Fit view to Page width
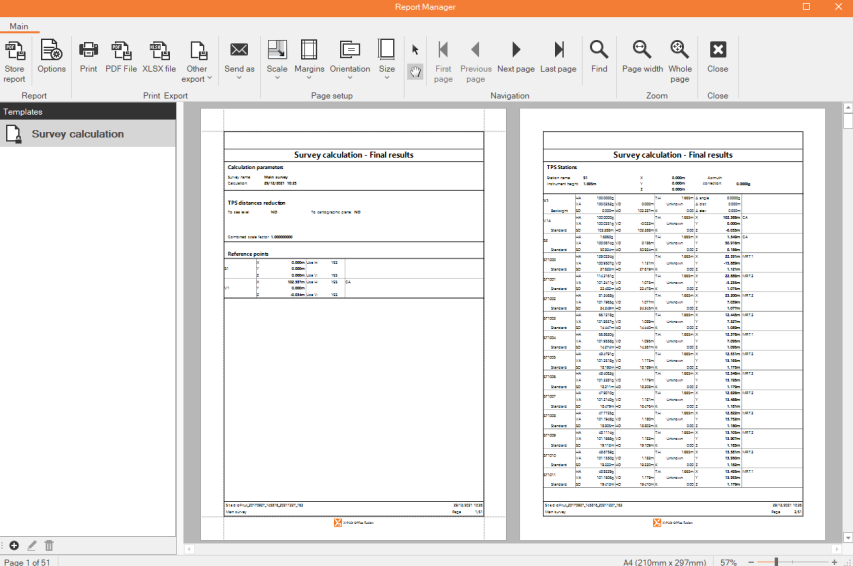 pos(642,58)
